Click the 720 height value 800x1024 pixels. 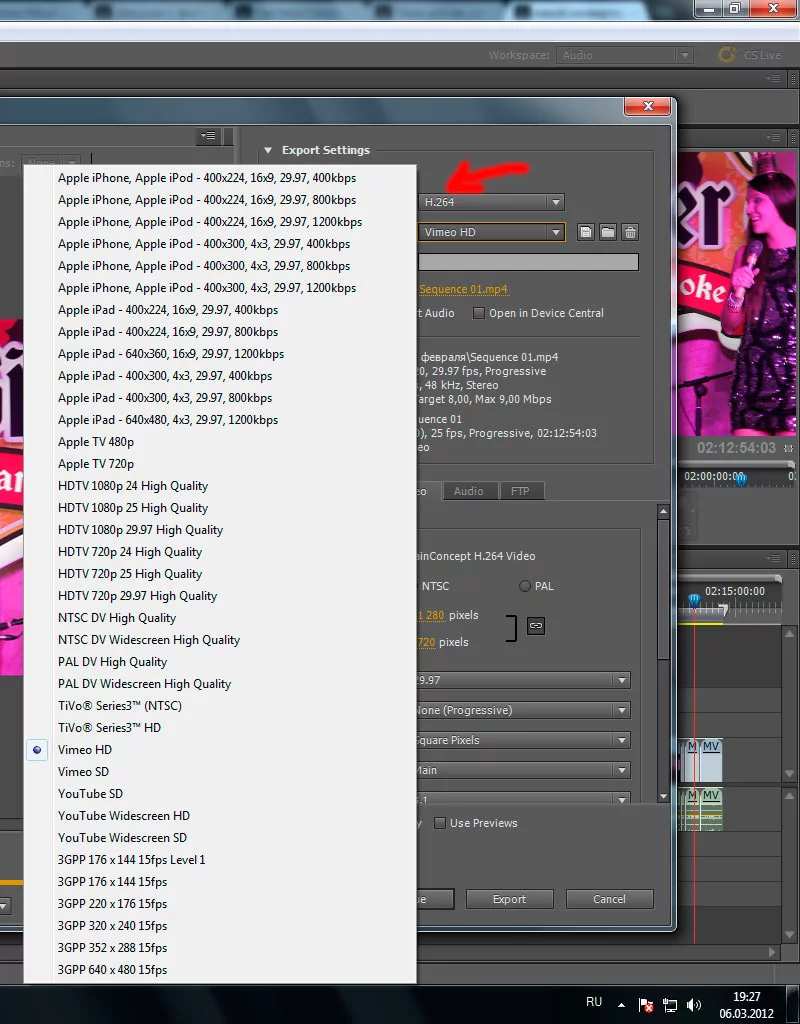pyautogui.click(x=426, y=642)
